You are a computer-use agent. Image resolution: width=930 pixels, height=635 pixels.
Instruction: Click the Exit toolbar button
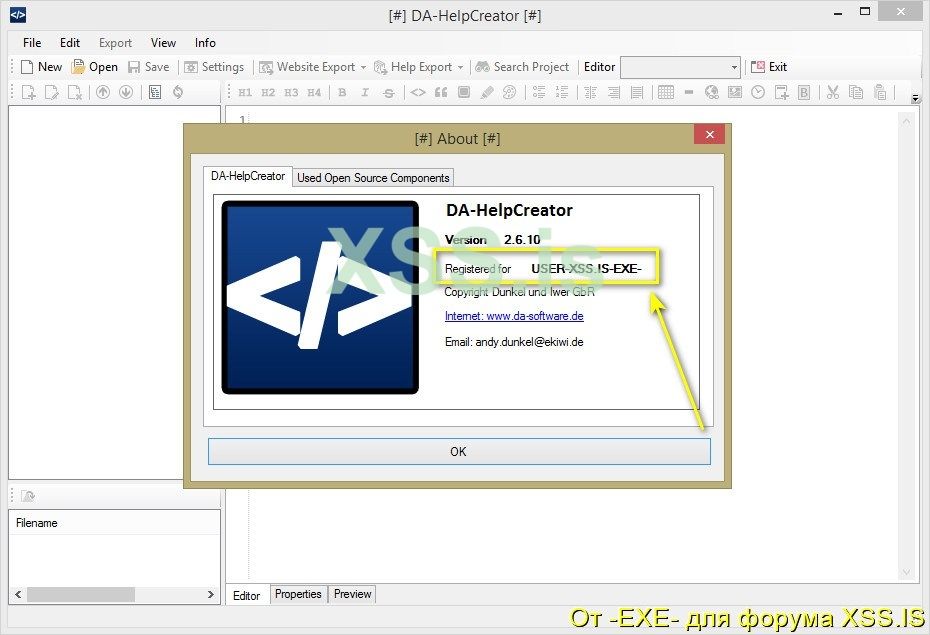tap(769, 67)
